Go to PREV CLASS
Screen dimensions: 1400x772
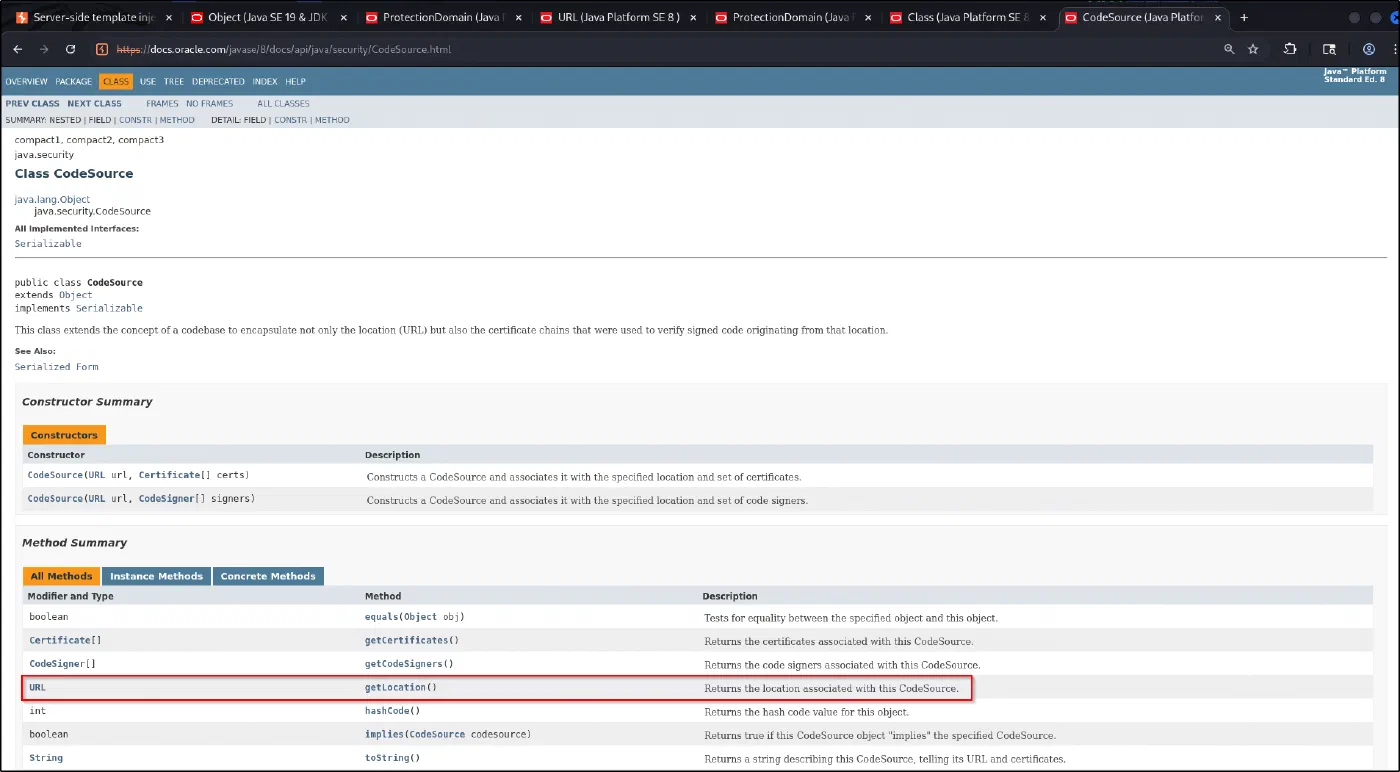32,104
